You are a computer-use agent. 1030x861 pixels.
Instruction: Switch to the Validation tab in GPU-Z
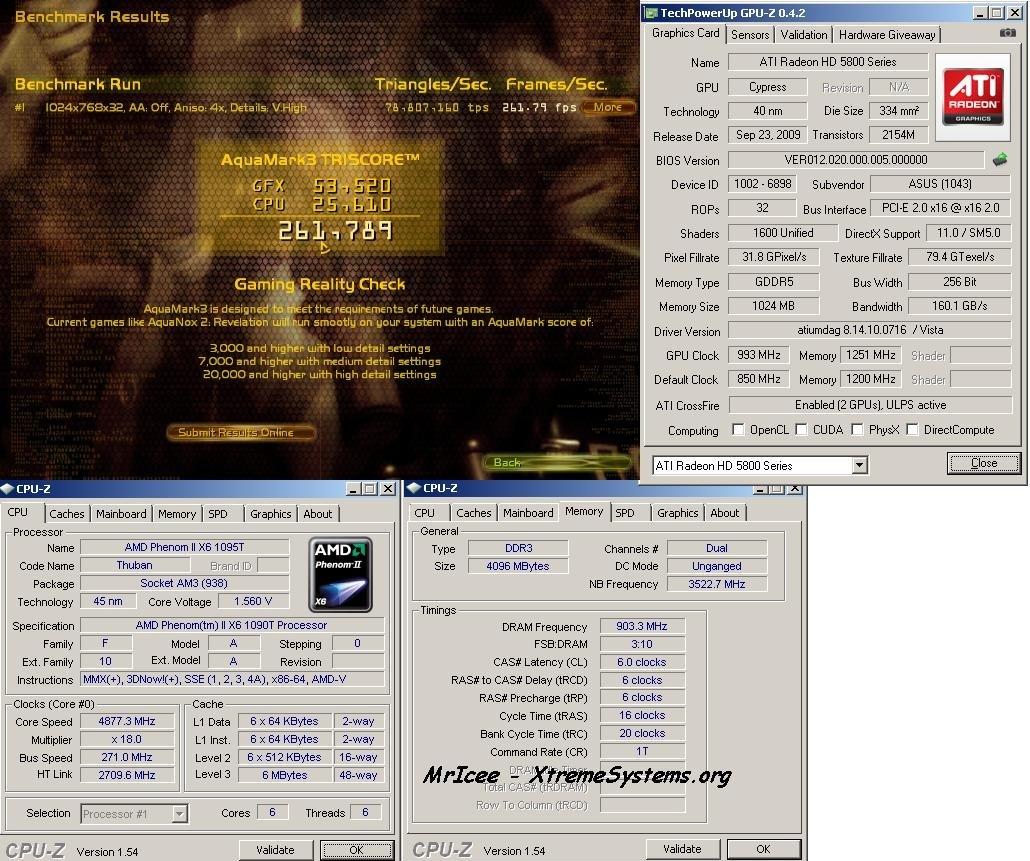click(x=803, y=35)
